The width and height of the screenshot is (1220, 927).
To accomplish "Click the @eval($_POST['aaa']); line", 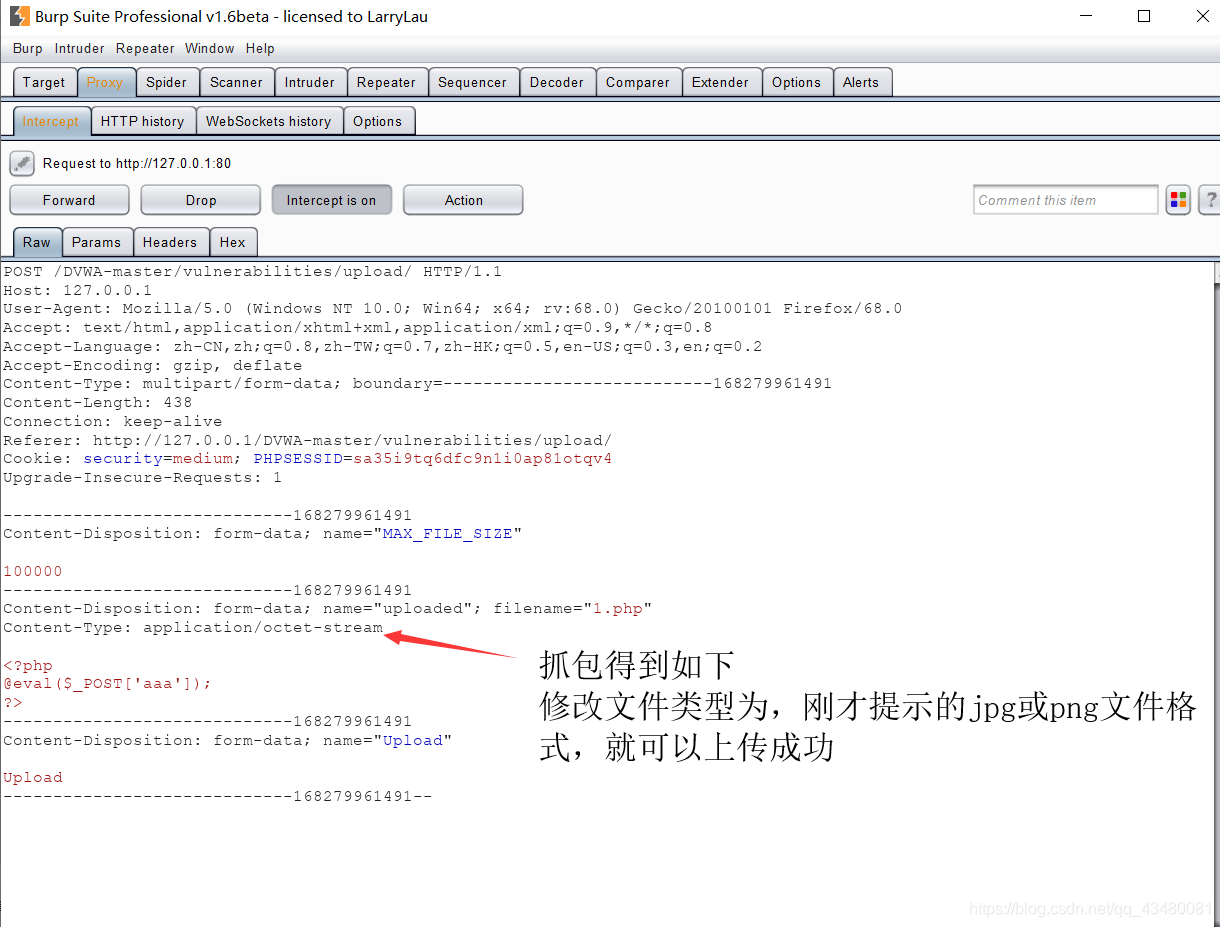I will click(107, 683).
